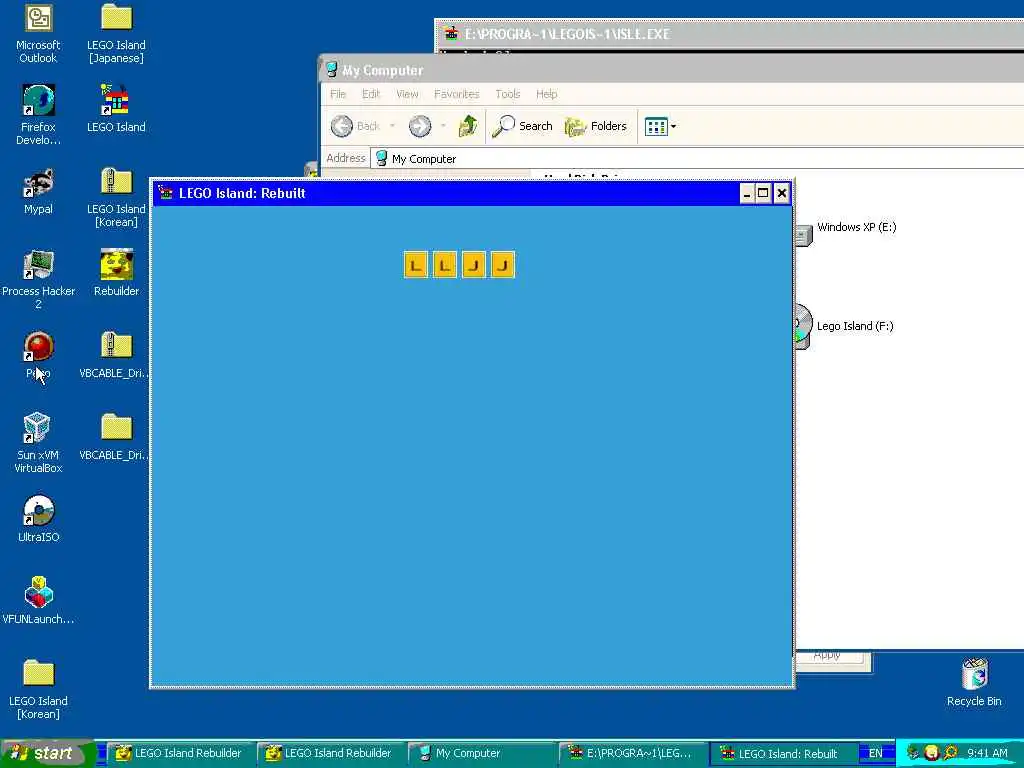This screenshot has width=1024, height=768.
Task: Switch to My Computer taskbar button
Action: tap(480, 753)
